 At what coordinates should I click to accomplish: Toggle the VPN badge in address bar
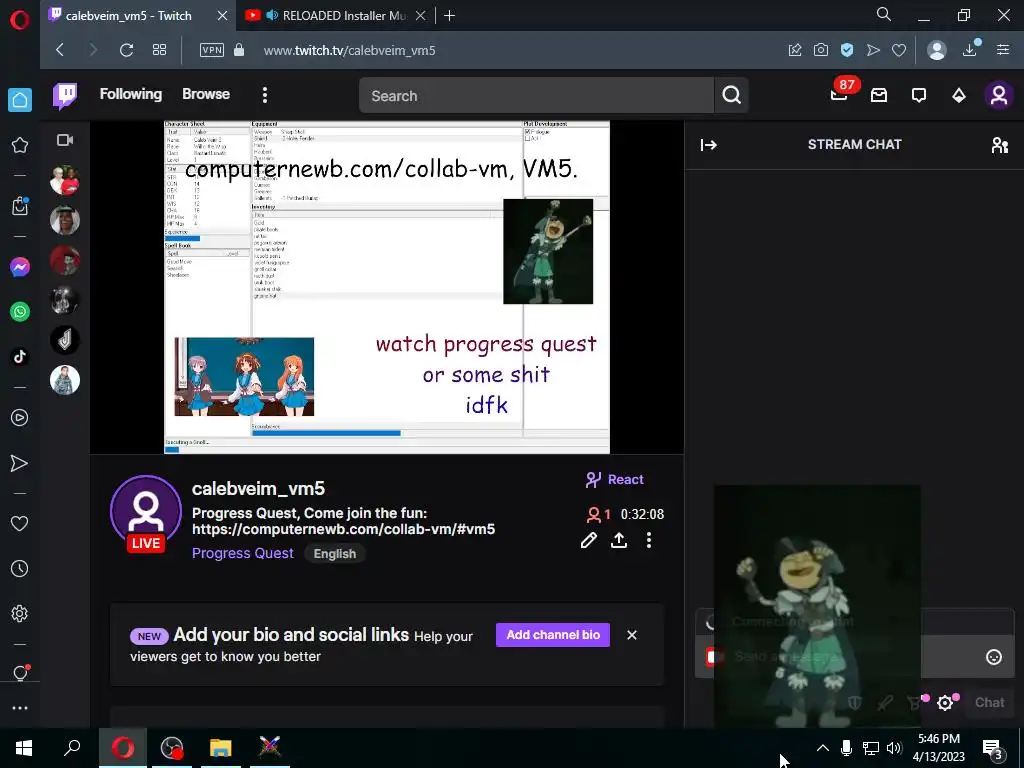click(x=212, y=50)
